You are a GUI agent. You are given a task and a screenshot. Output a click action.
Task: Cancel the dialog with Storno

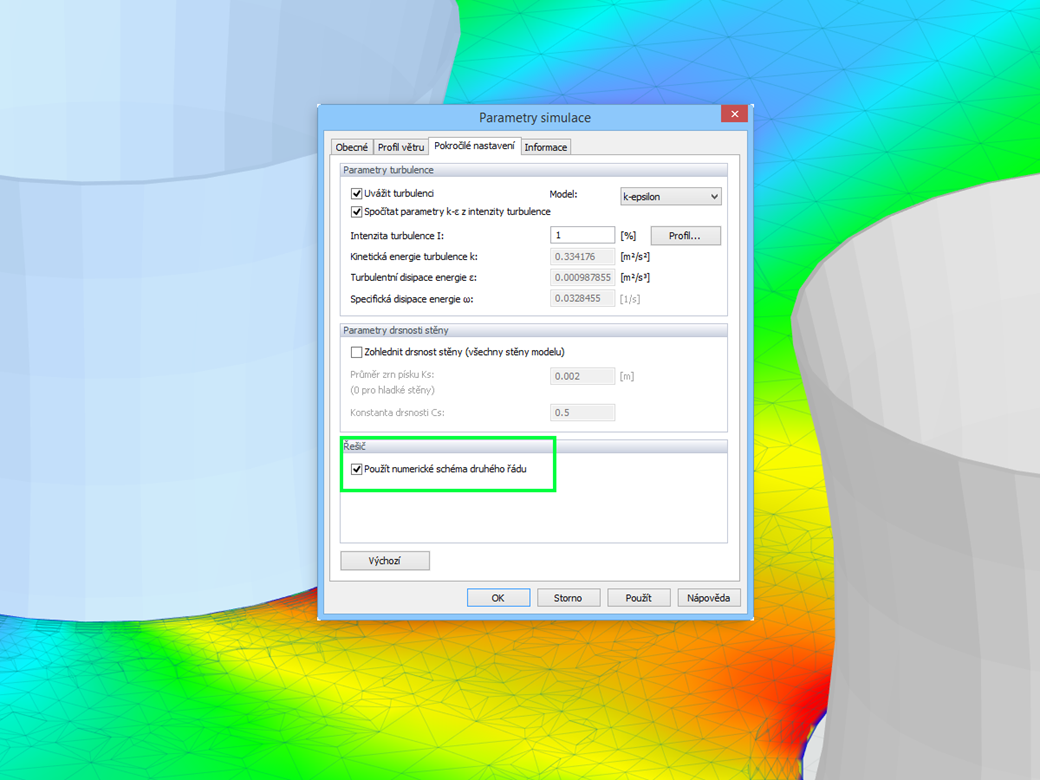(568, 597)
